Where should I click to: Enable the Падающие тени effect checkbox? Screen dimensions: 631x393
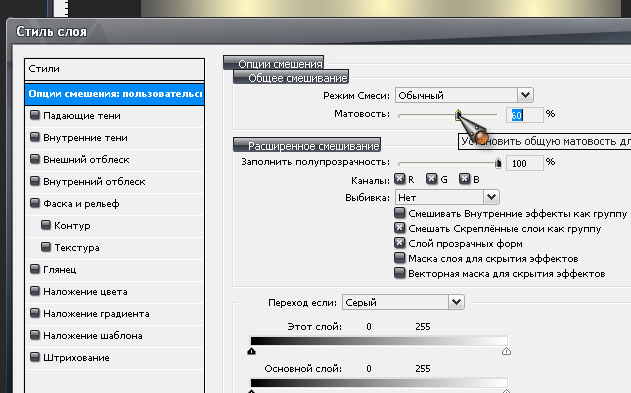[x=35, y=115]
